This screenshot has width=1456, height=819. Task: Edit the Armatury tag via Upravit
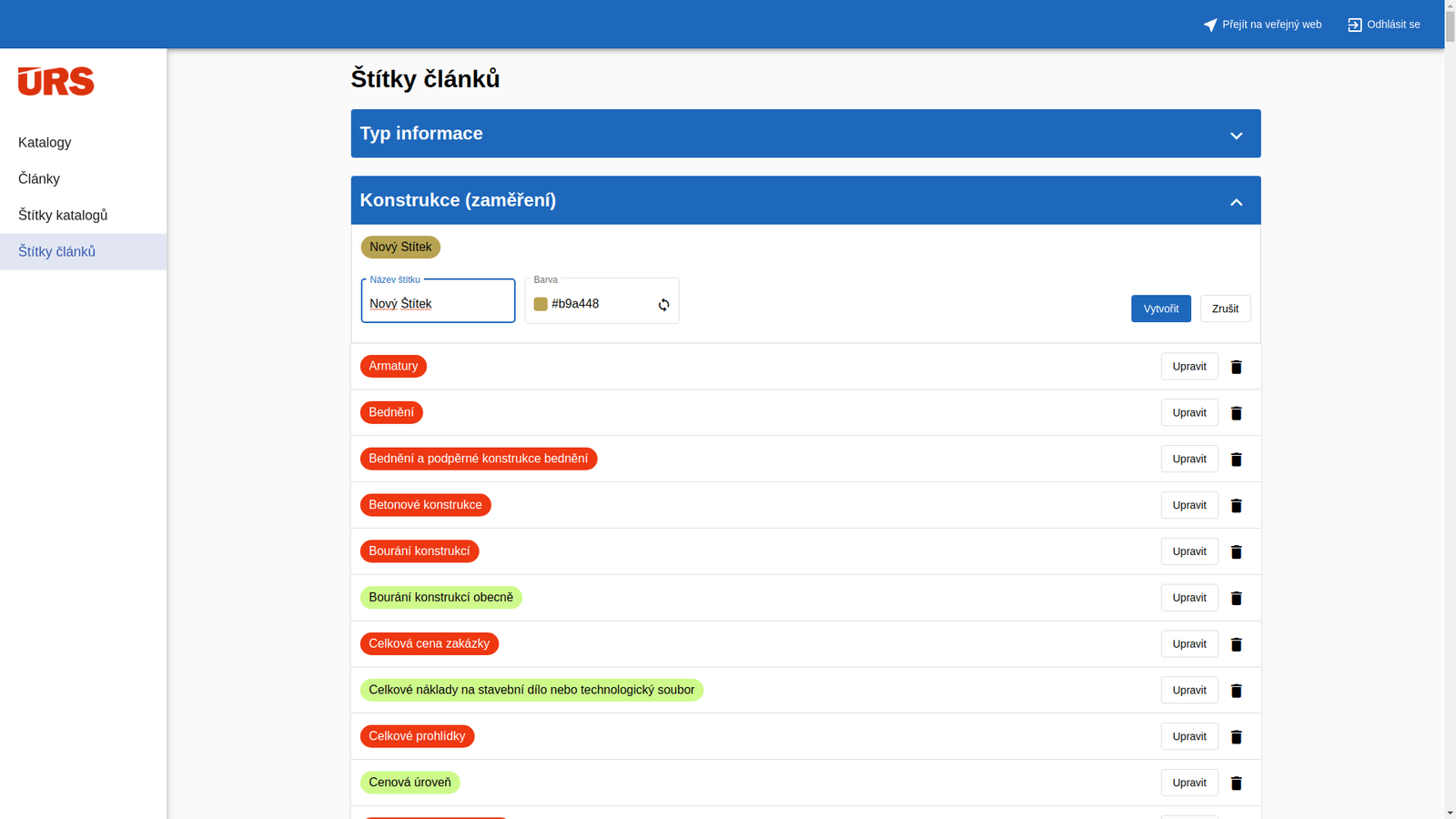[x=1189, y=367]
